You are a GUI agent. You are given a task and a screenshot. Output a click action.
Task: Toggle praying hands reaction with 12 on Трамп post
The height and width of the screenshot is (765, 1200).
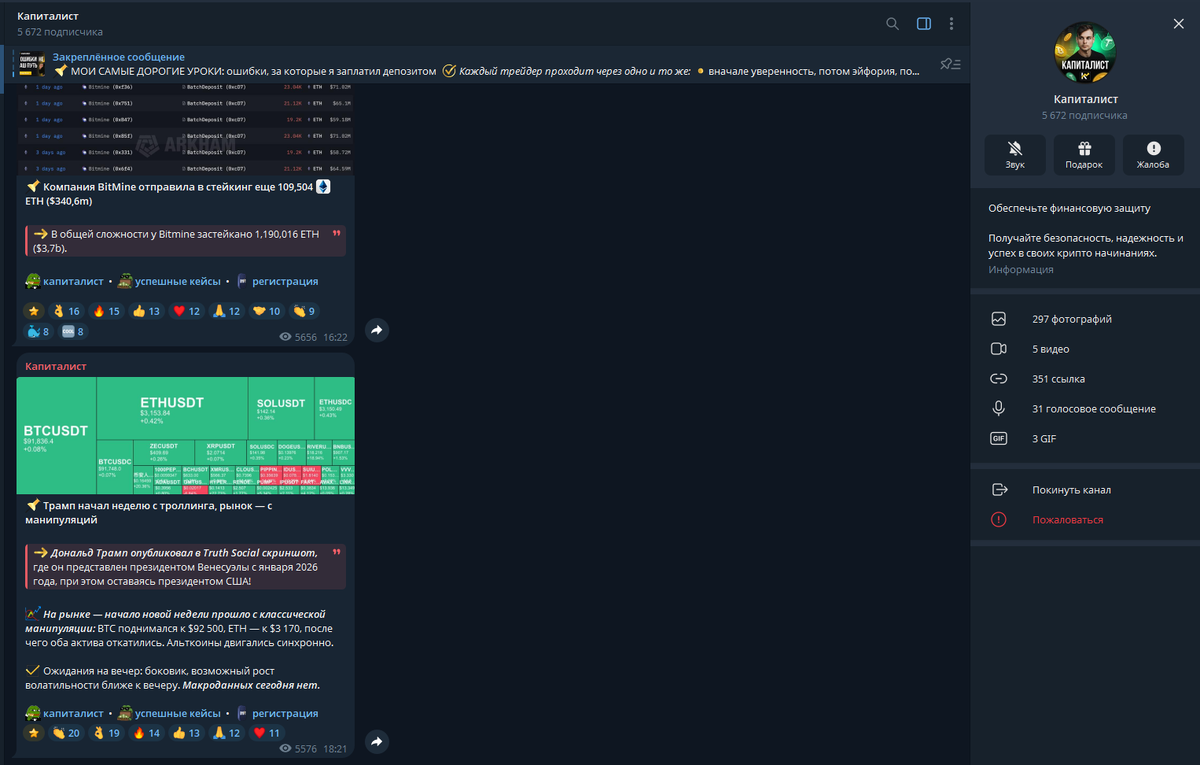(x=227, y=733)
